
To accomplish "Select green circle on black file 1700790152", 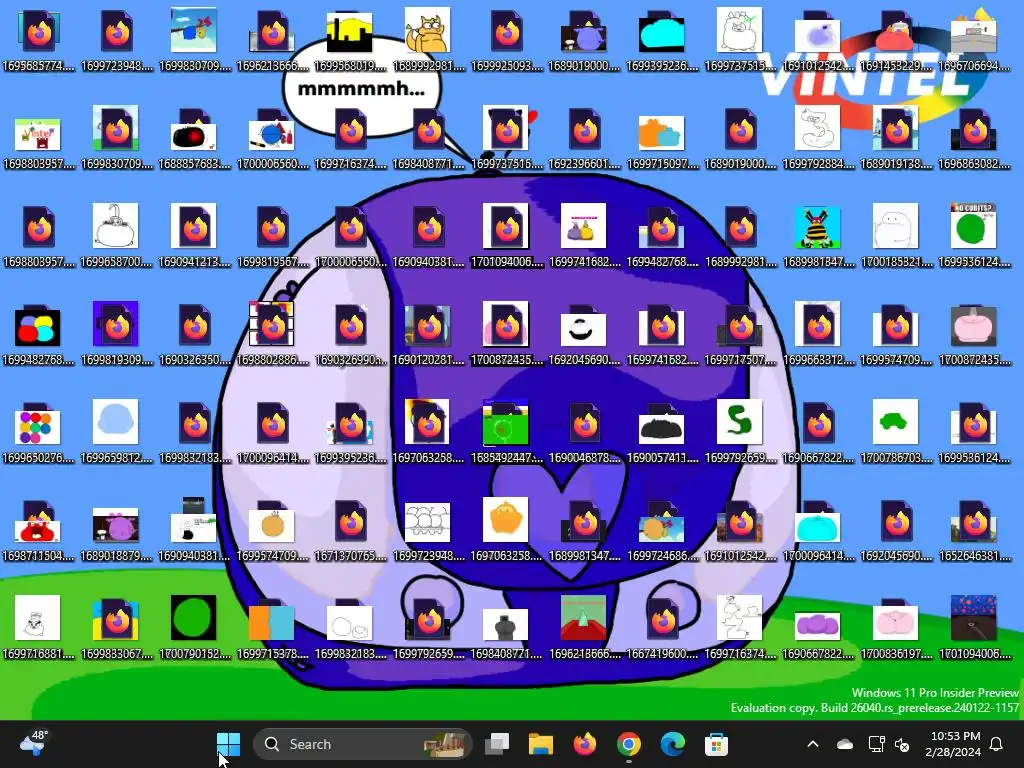I will [x=194, y=627].
